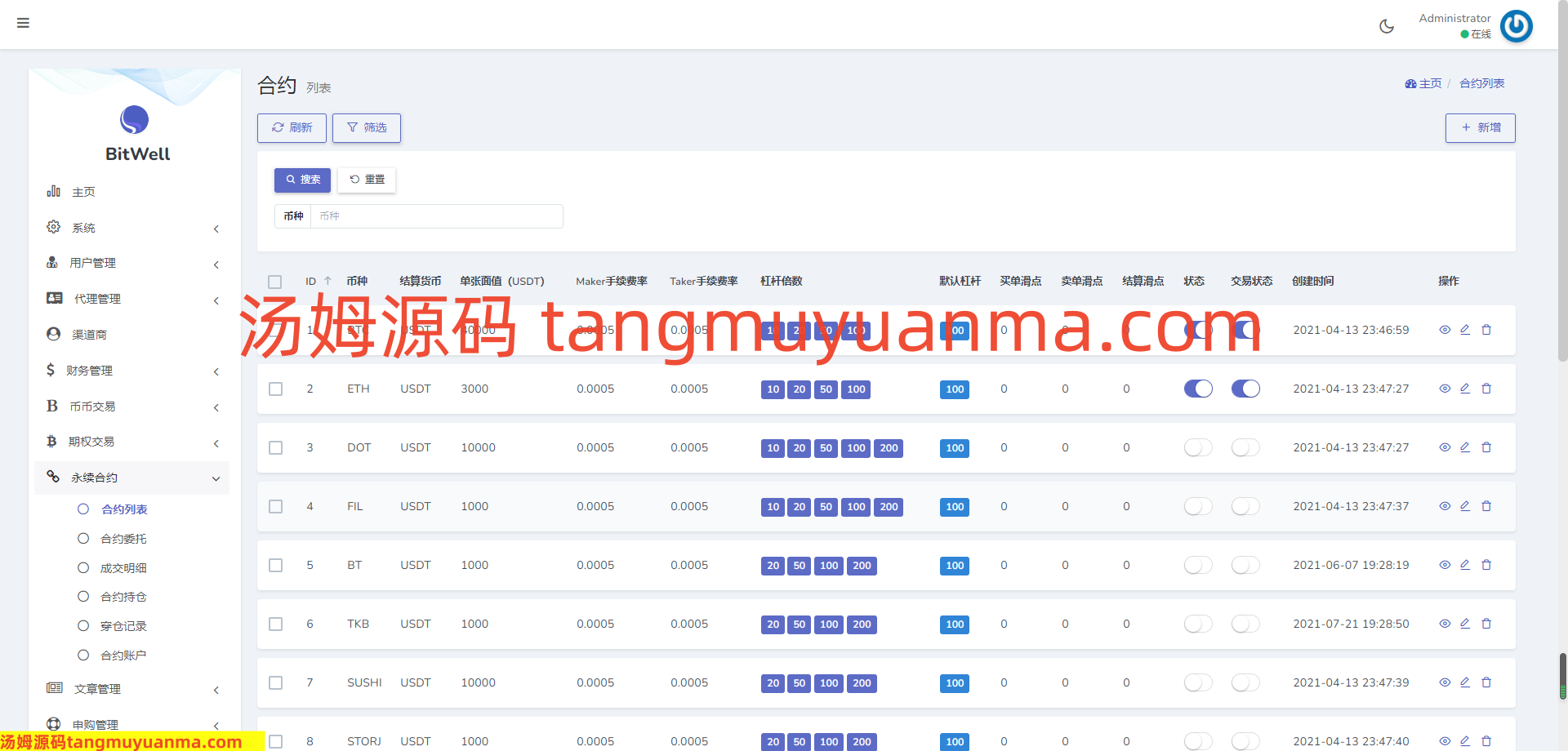Delete the SUSHI contract row

pyautogui.click(x=1486, y=682)
